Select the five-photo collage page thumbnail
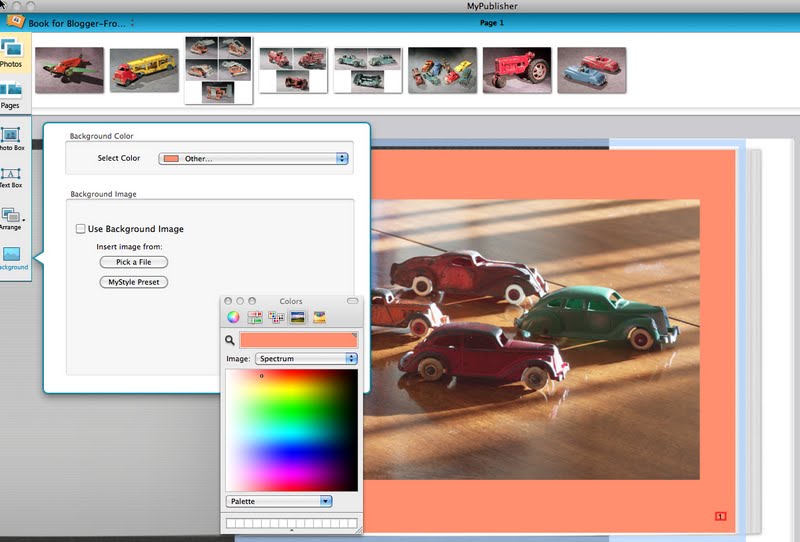The width and height of the screenshot is (800, 542). point(218,70)
